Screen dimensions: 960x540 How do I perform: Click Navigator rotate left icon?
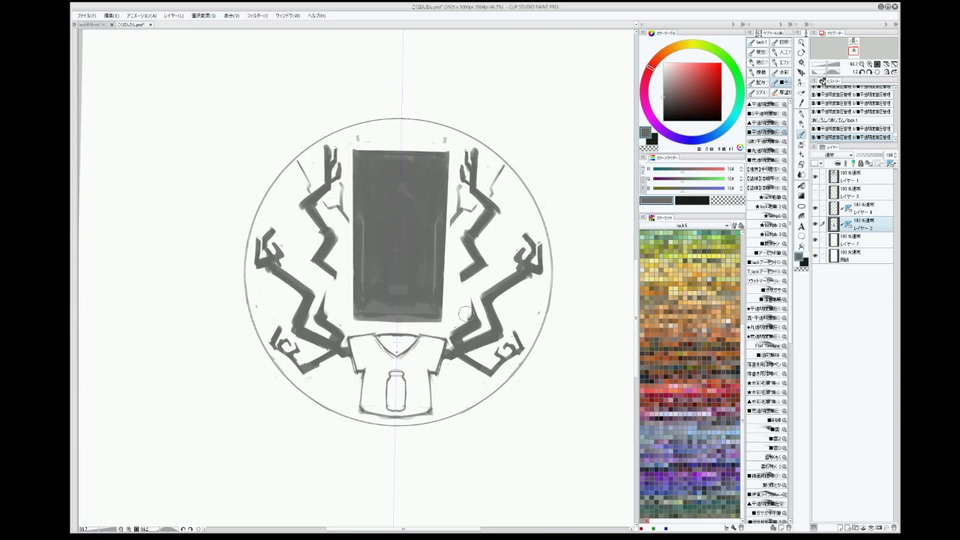(x=862, y=72)
